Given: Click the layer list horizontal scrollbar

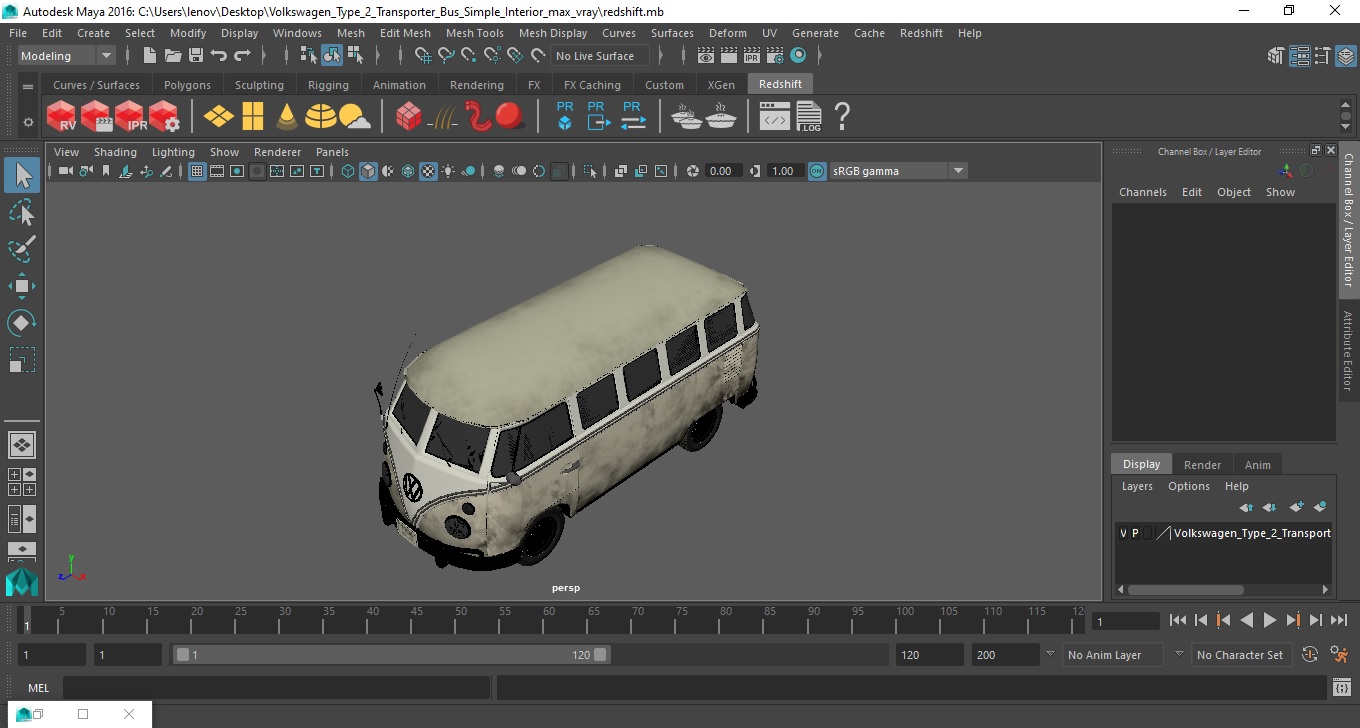Looking at the screenshot, I should pyautogui.click(x=1186, y=589).
